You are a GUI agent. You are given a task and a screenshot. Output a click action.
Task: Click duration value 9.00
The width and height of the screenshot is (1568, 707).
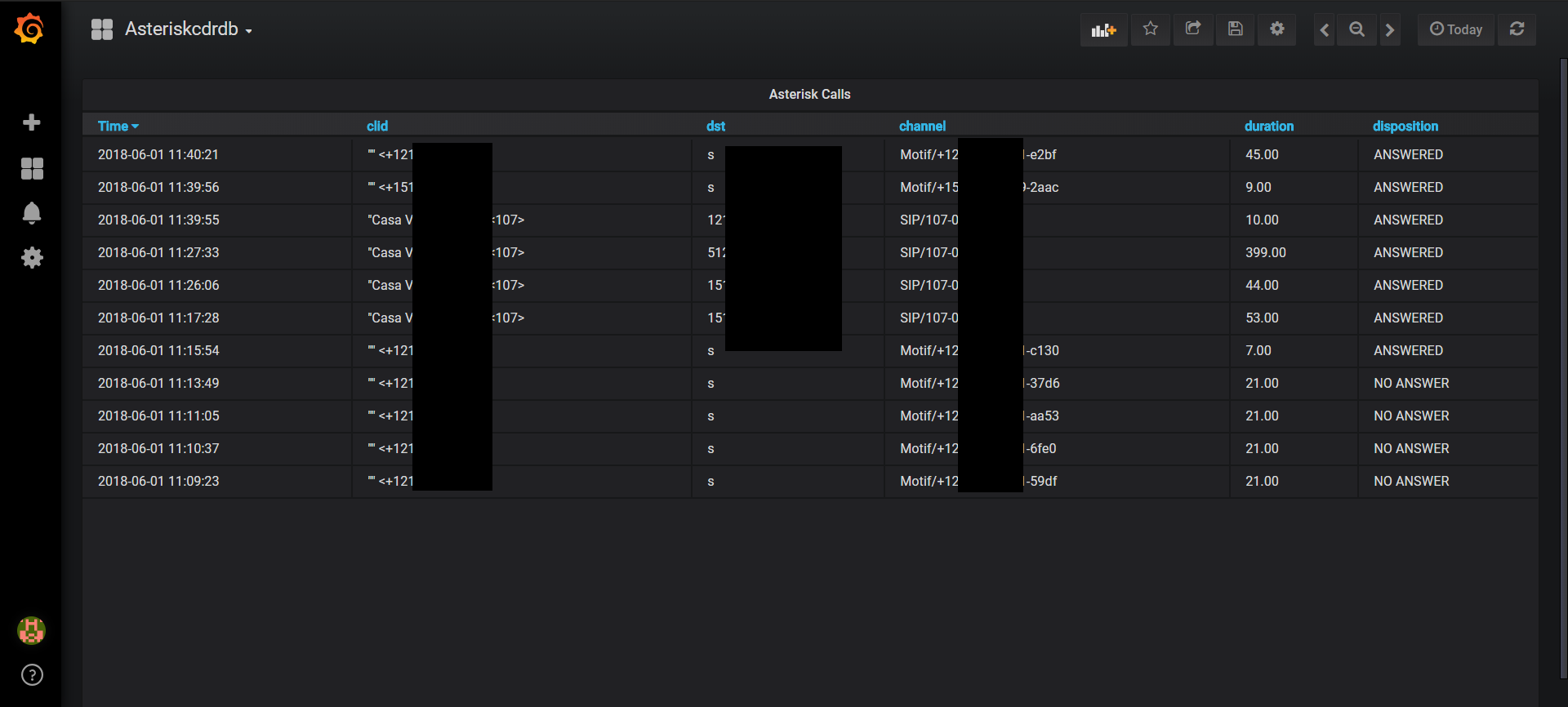(x=1258, y=188)
